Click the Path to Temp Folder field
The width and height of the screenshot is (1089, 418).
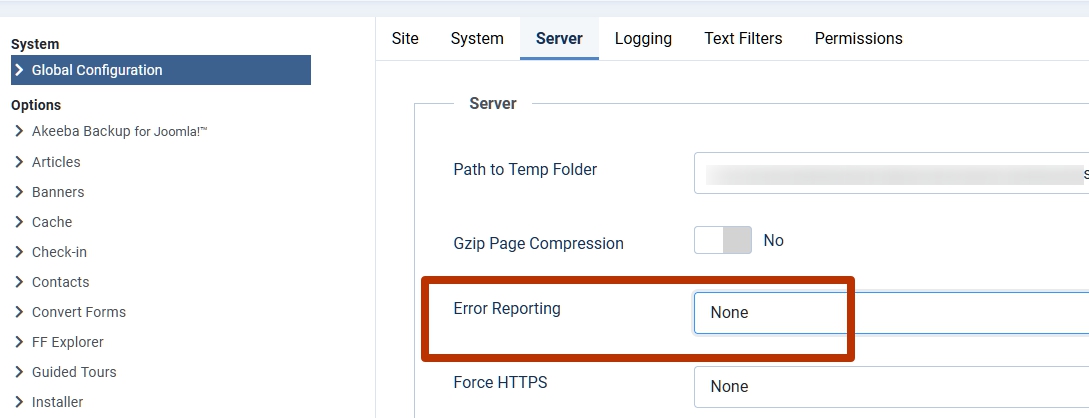click(890, 173)
